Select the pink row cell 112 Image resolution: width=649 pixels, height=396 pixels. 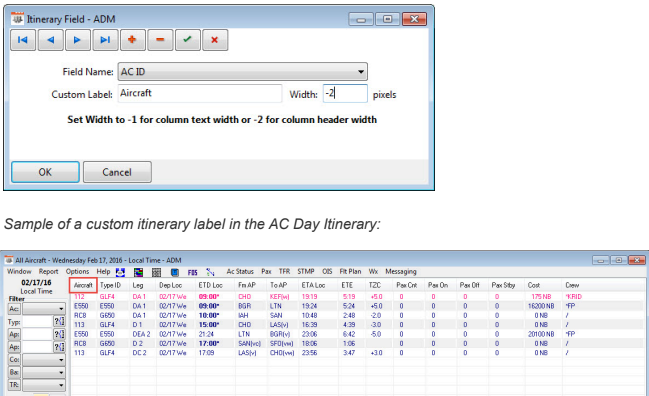point(79,297)
